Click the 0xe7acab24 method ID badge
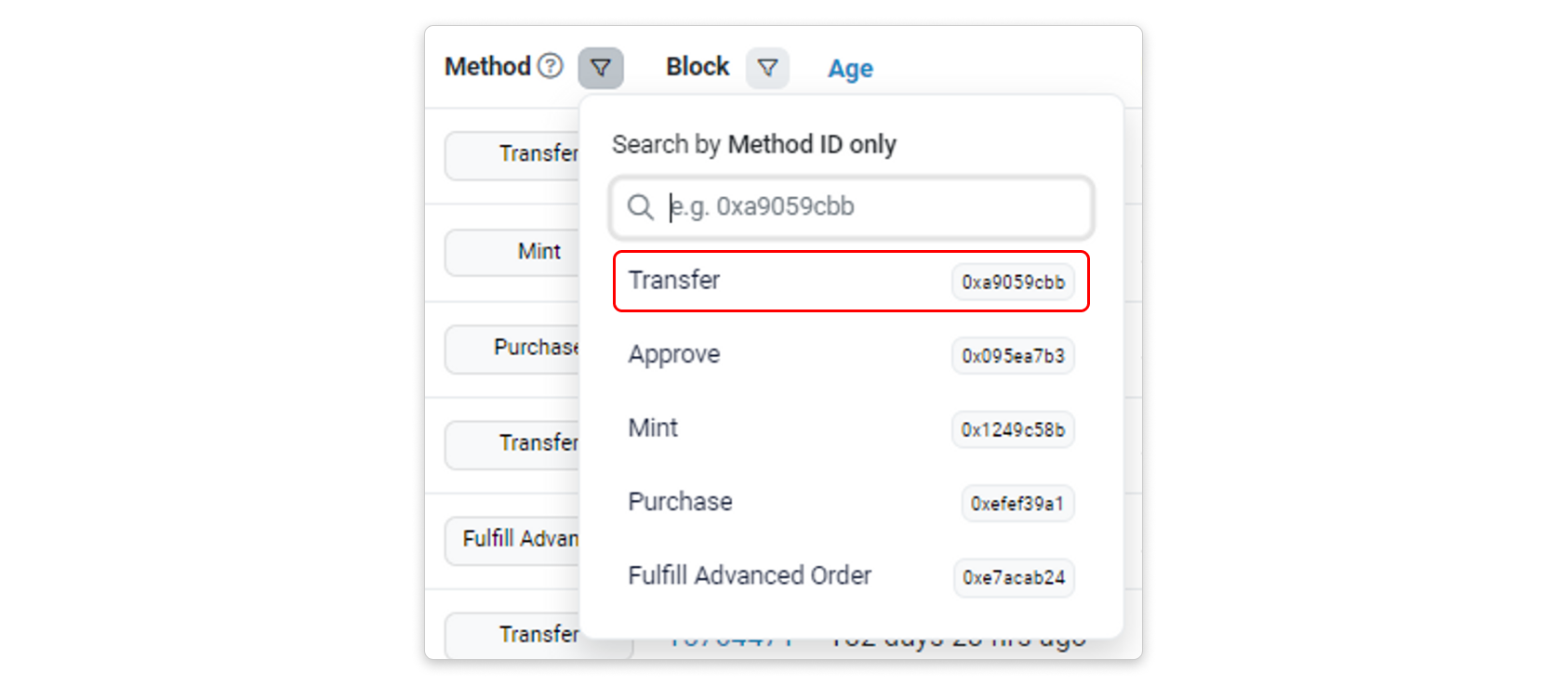The image size is (1568, 685). tap(1014, 577)
